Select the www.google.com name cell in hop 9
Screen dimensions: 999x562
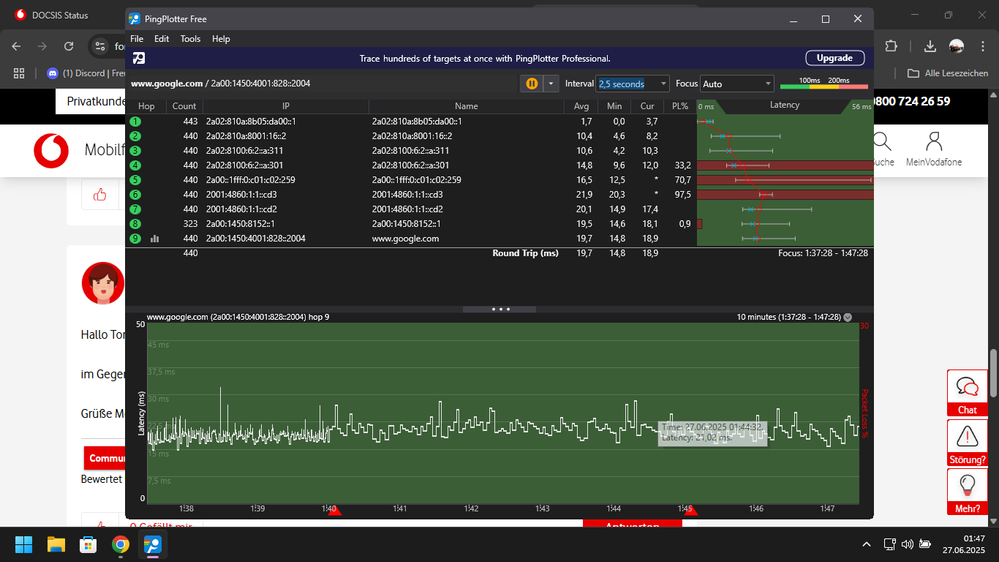405,238
